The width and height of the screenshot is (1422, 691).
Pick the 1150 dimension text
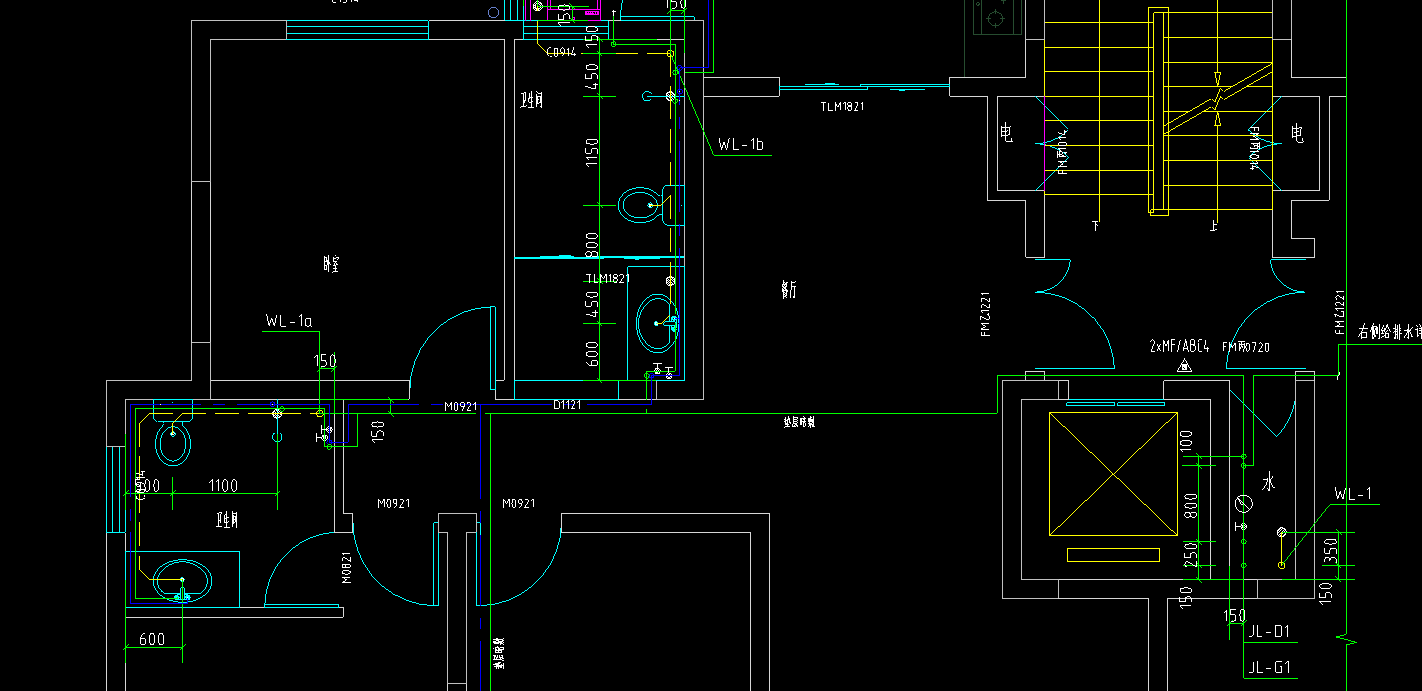pos(592,153)
